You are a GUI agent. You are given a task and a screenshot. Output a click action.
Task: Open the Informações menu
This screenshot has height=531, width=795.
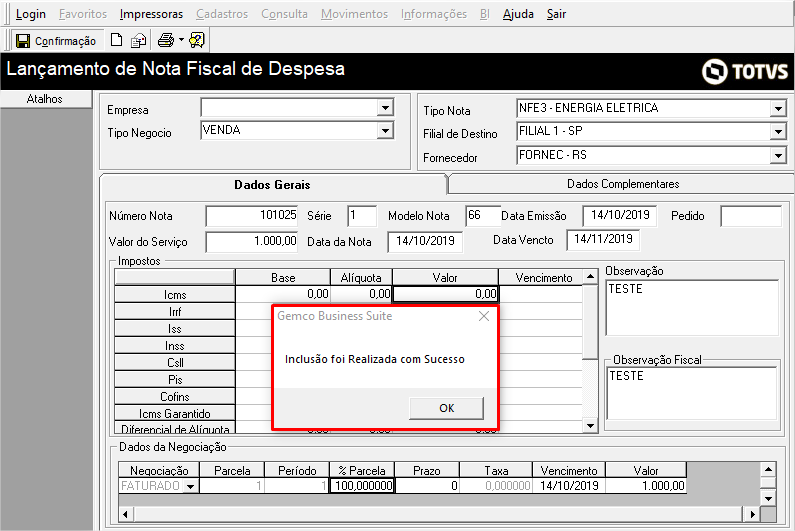[x=434, y=14]
